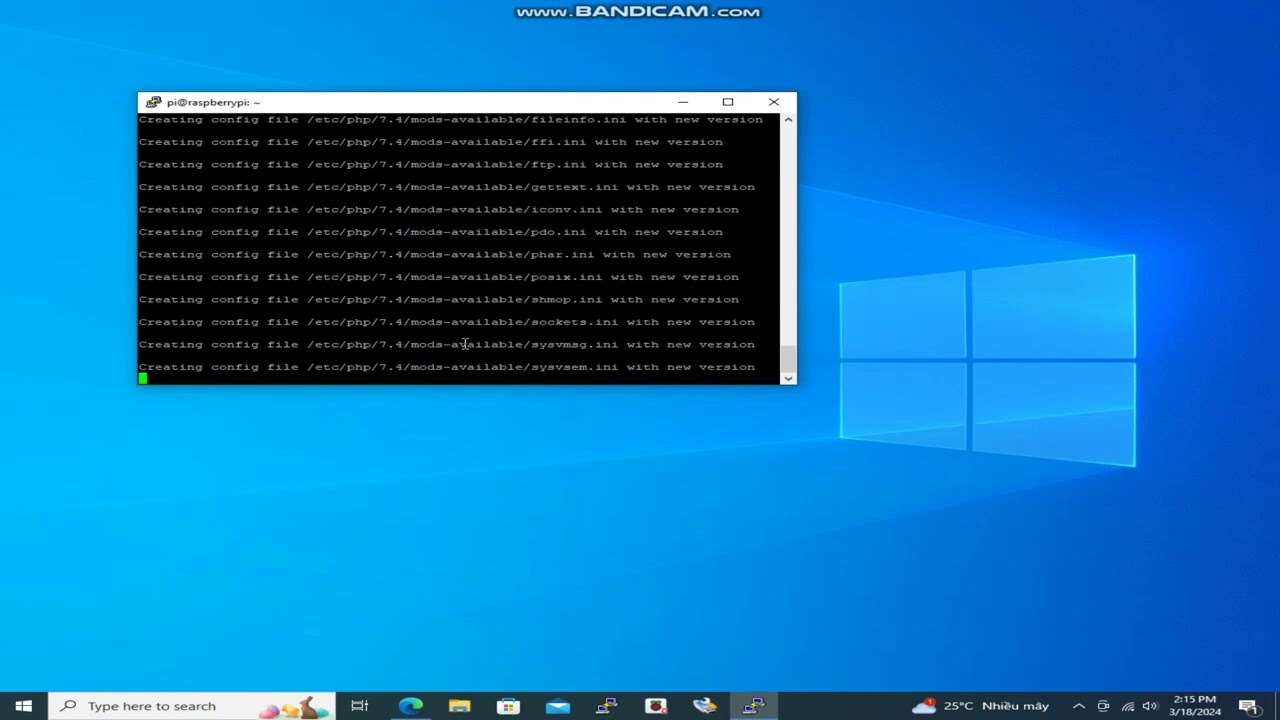Open the Windows Start menu
The height and width of the screenshot is (720, 1280).
pyautogui.click(x=23, y=706)
